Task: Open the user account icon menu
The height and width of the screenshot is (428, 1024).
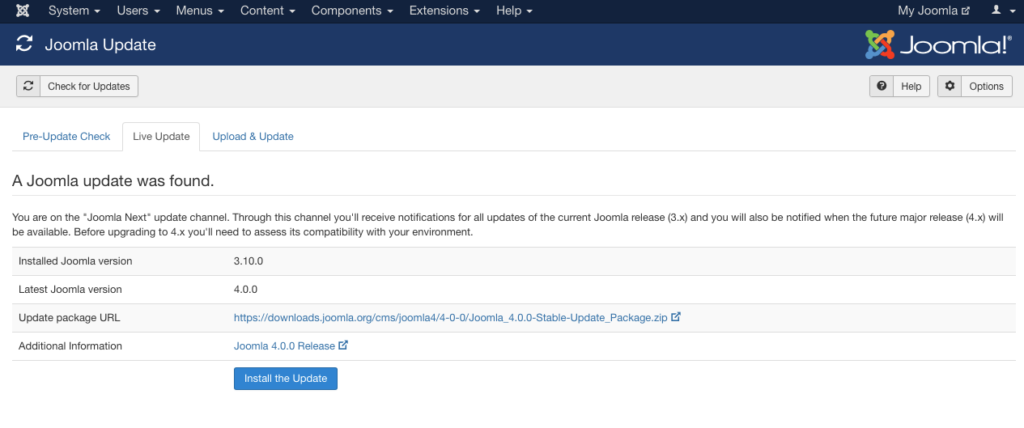Action: [x=999, y=11]
